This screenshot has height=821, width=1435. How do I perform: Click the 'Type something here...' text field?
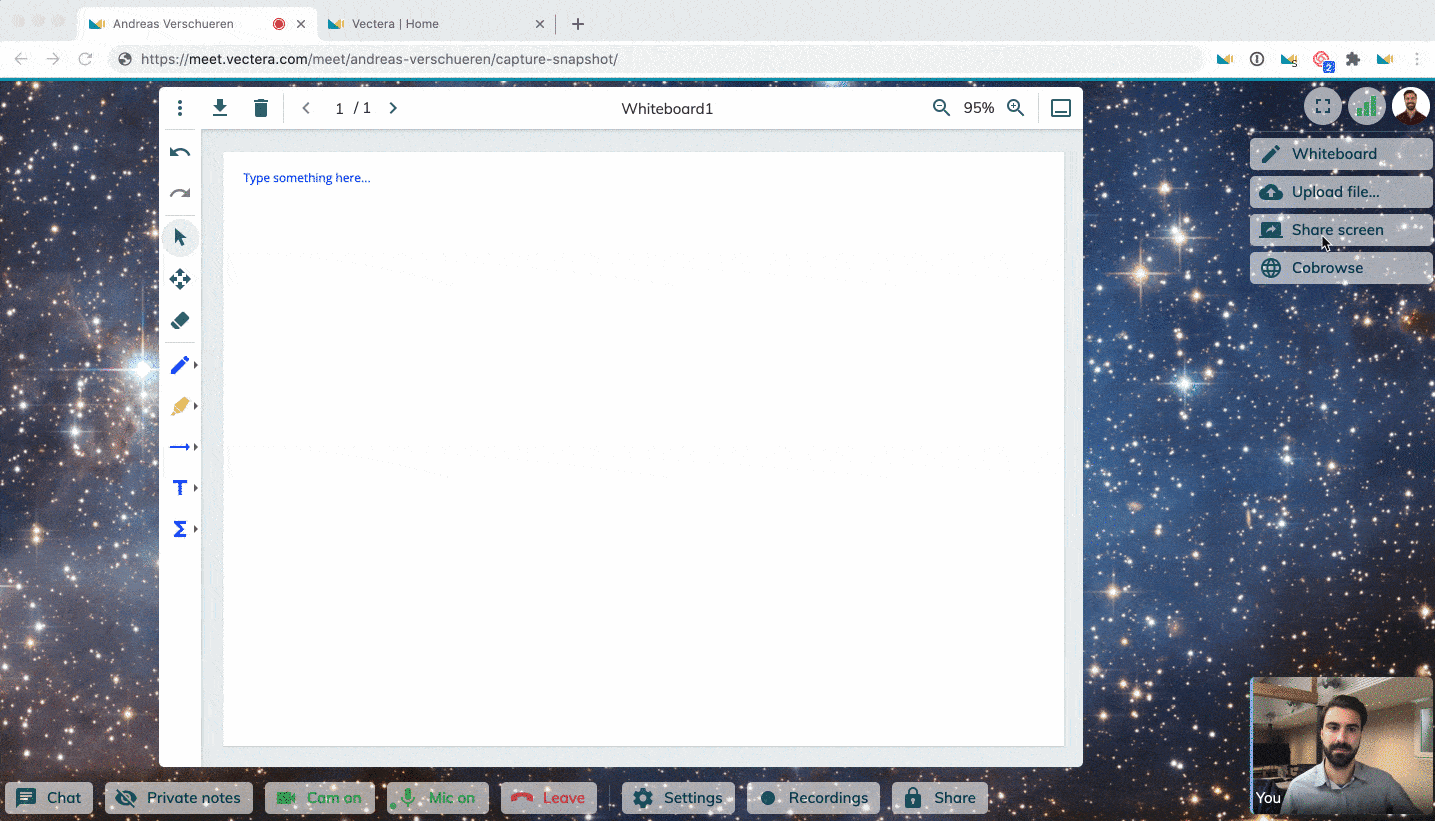(x=306, y=178)
